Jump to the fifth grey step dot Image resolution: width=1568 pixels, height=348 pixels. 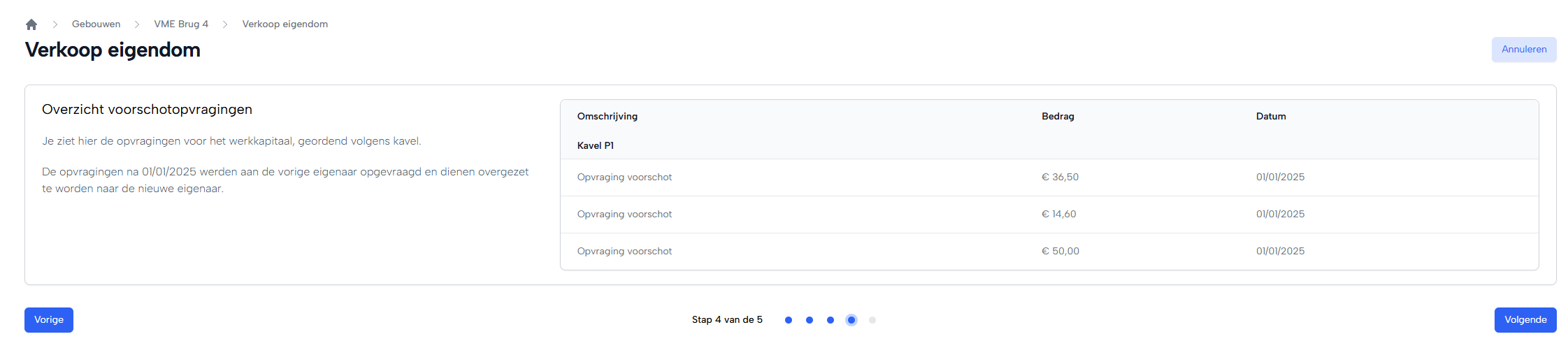tap(872, 320)
